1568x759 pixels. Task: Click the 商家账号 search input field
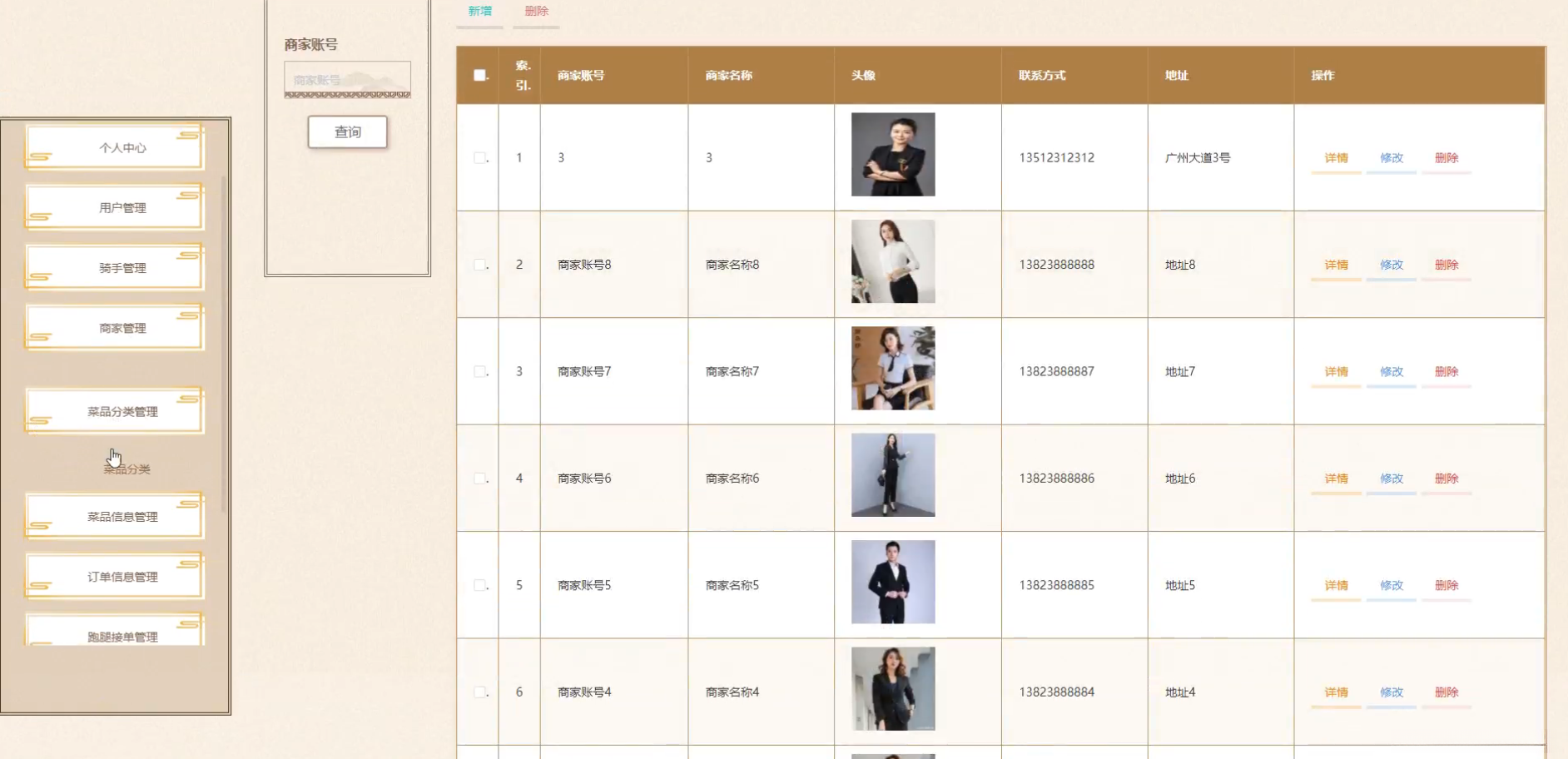pyautogui.click(x=347, y=80)
